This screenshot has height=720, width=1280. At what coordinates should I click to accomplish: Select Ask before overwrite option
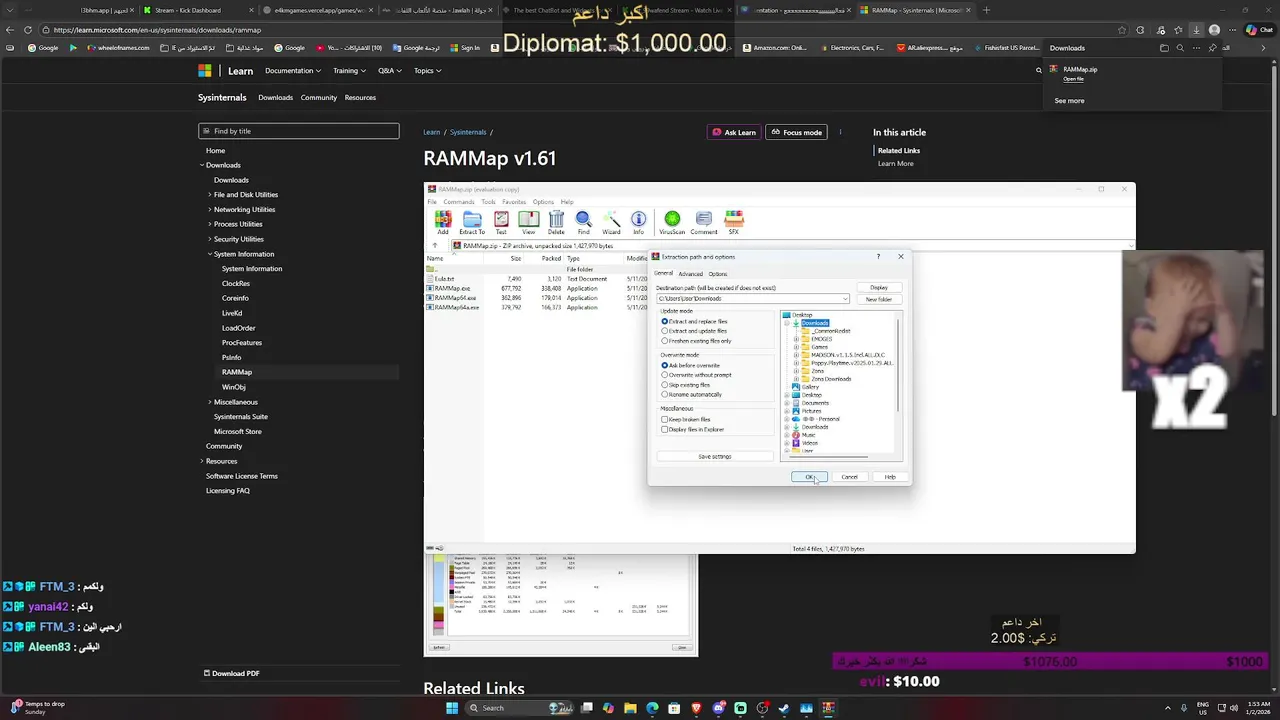[x=692, y=365]
